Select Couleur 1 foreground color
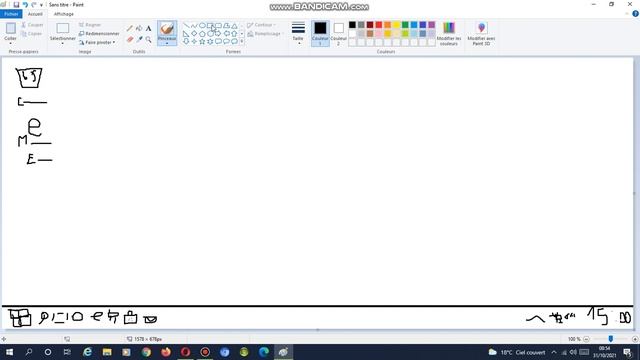640x360 pixels. (320, 33)
